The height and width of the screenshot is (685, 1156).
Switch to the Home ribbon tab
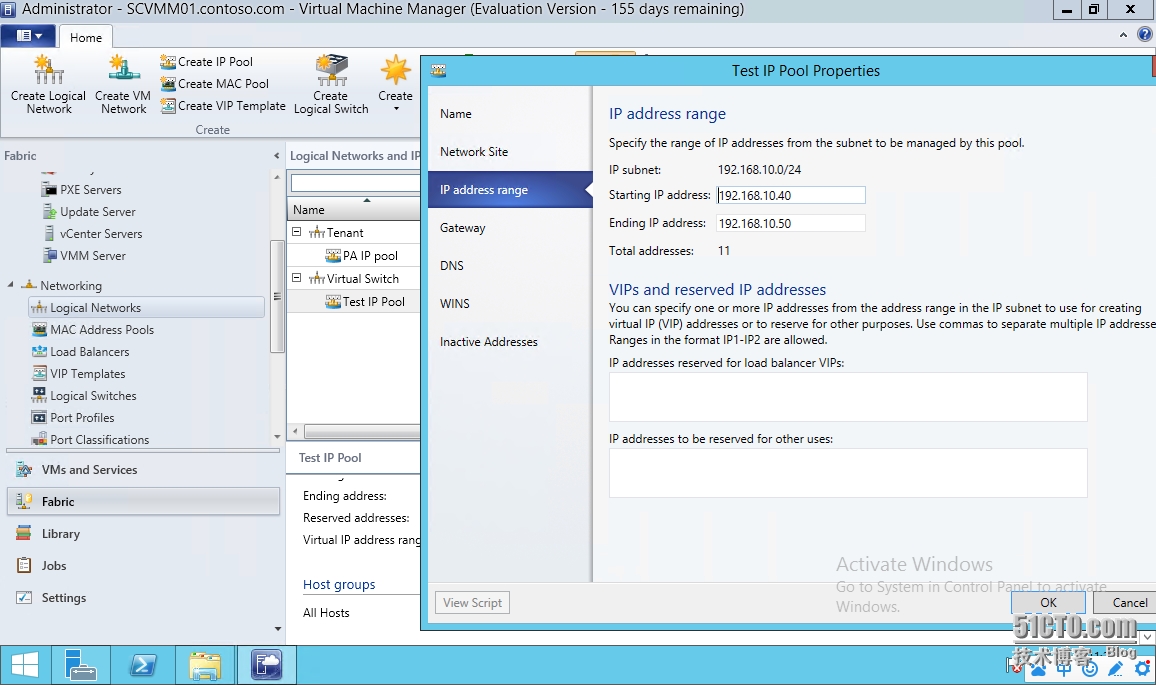pyautogui.click(x=86, y=38)
